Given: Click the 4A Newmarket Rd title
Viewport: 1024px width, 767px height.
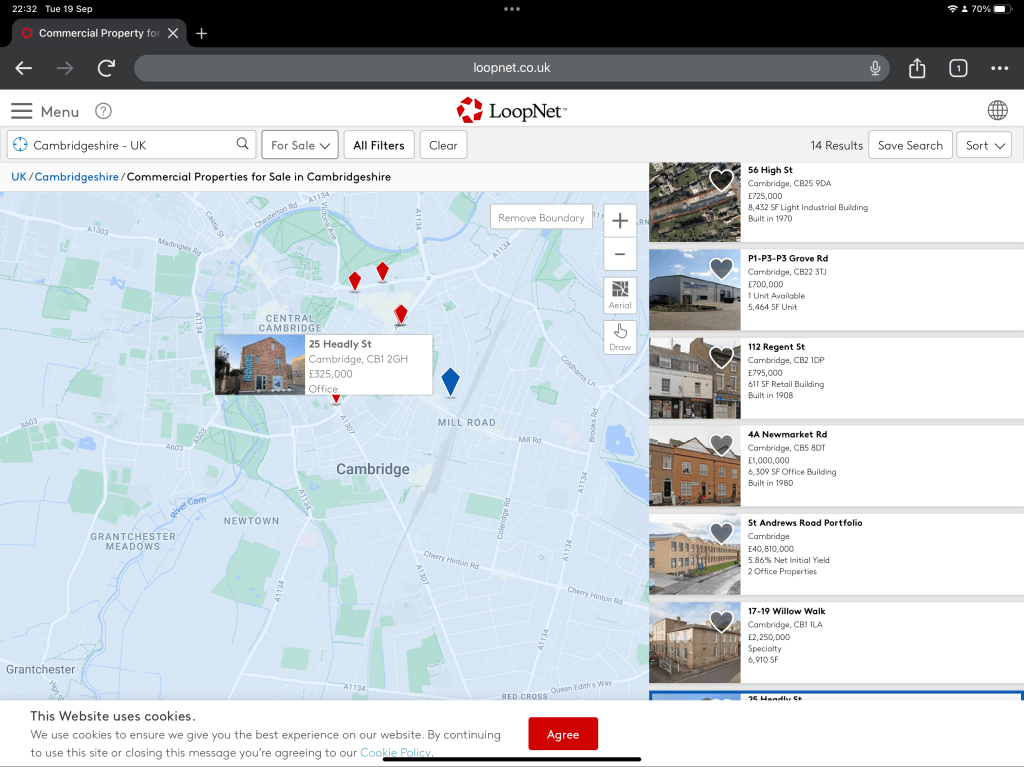Looking at the screenshot, I should coord(787,434).
